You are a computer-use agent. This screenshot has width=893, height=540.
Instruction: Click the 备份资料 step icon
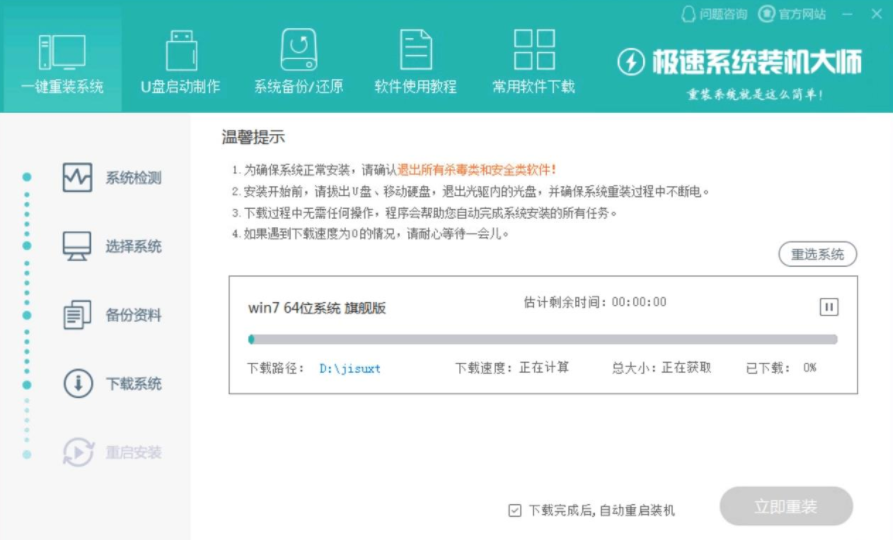click(x=77, y=315)
